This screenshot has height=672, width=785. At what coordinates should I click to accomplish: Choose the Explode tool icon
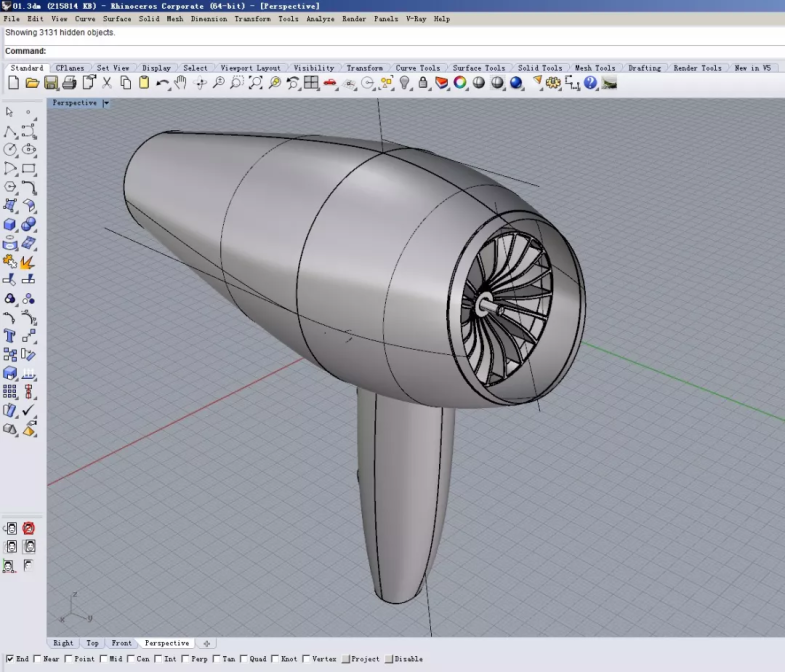tap(28, 262)
